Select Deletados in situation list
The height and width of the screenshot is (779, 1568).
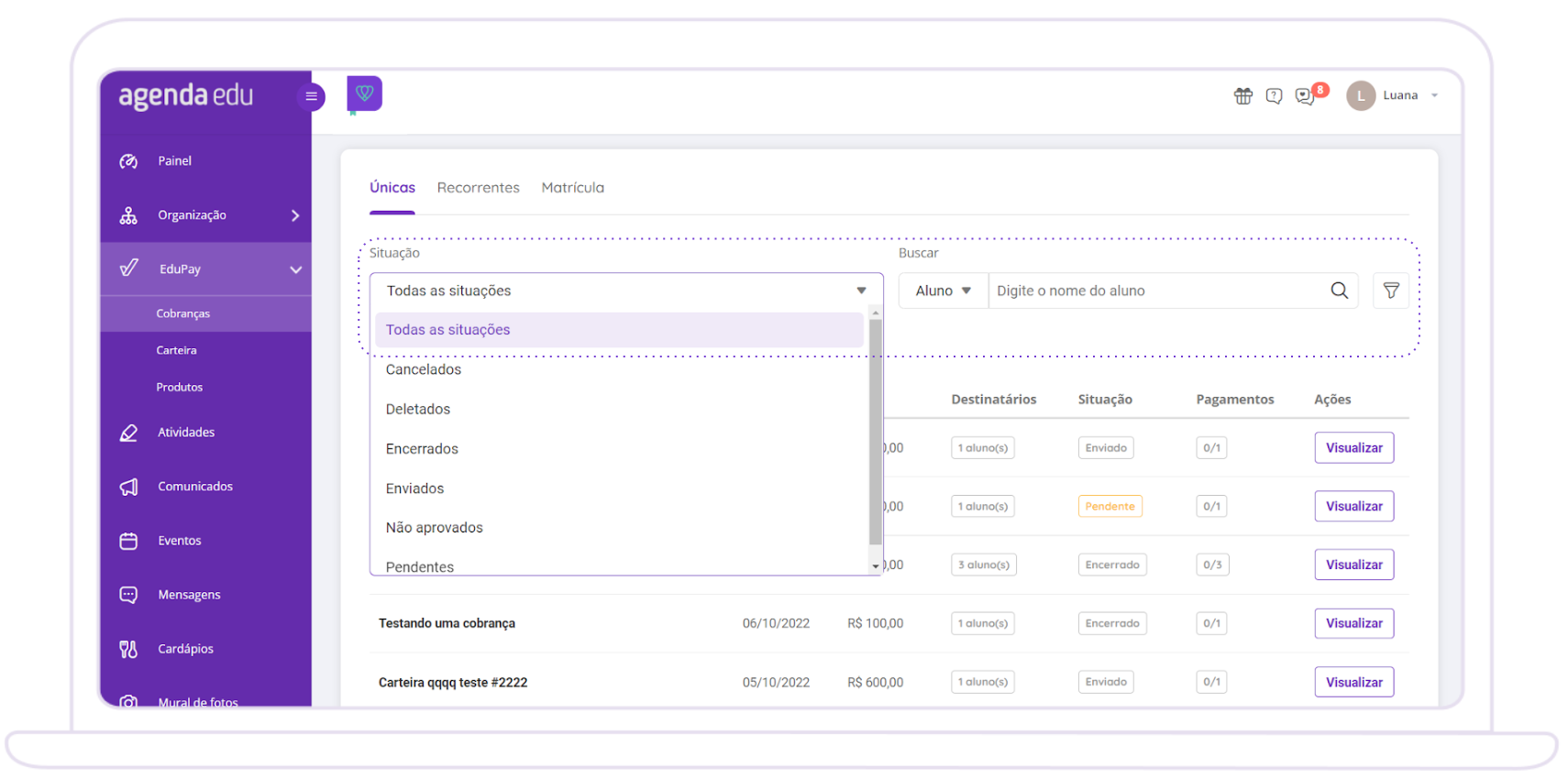[619, 410]
